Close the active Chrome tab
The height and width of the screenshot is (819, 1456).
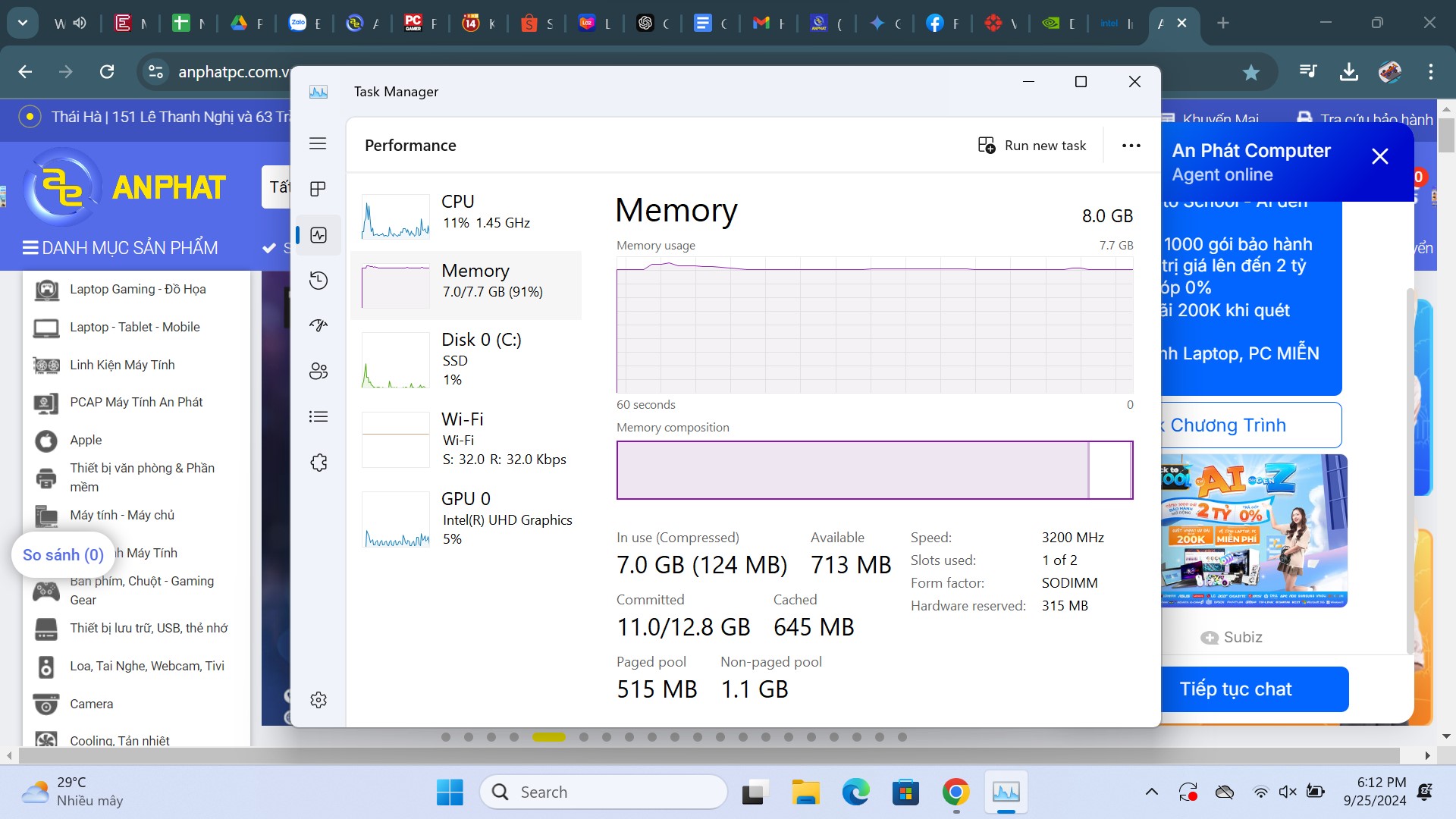(1181, 24)
